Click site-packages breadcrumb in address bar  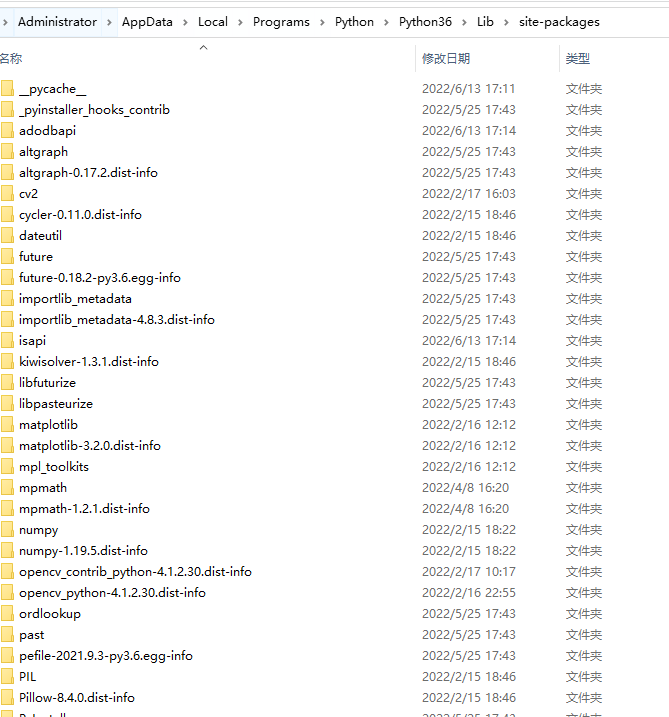(x=559, y=22)
